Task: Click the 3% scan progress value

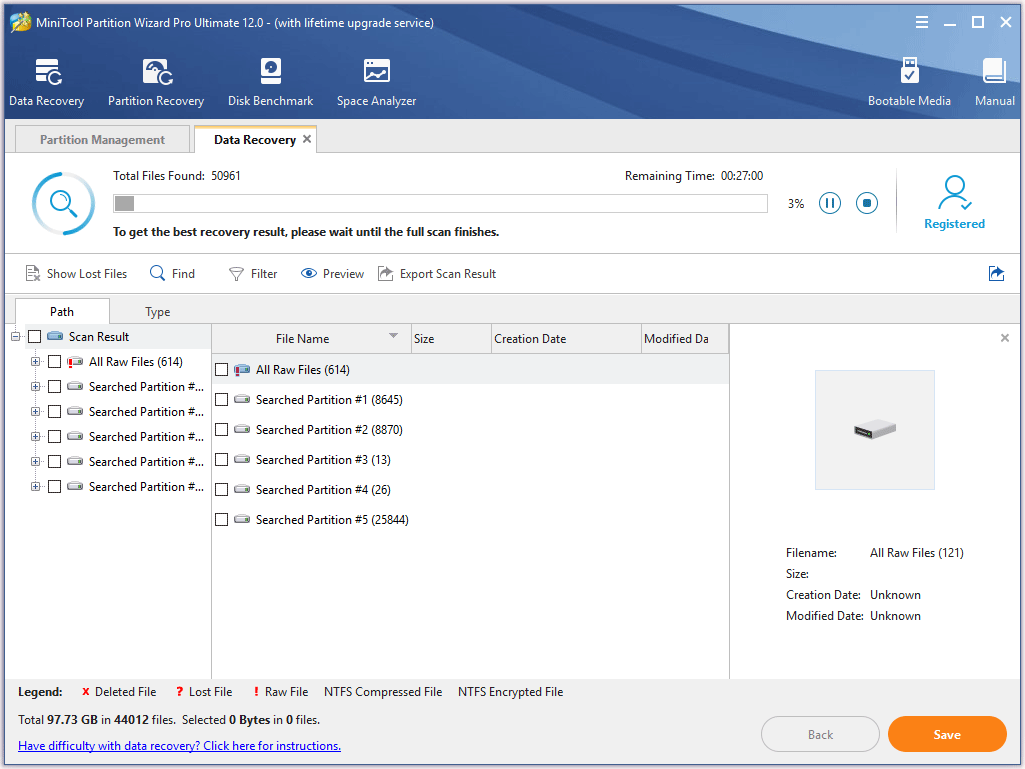Action: coord(796,203)
